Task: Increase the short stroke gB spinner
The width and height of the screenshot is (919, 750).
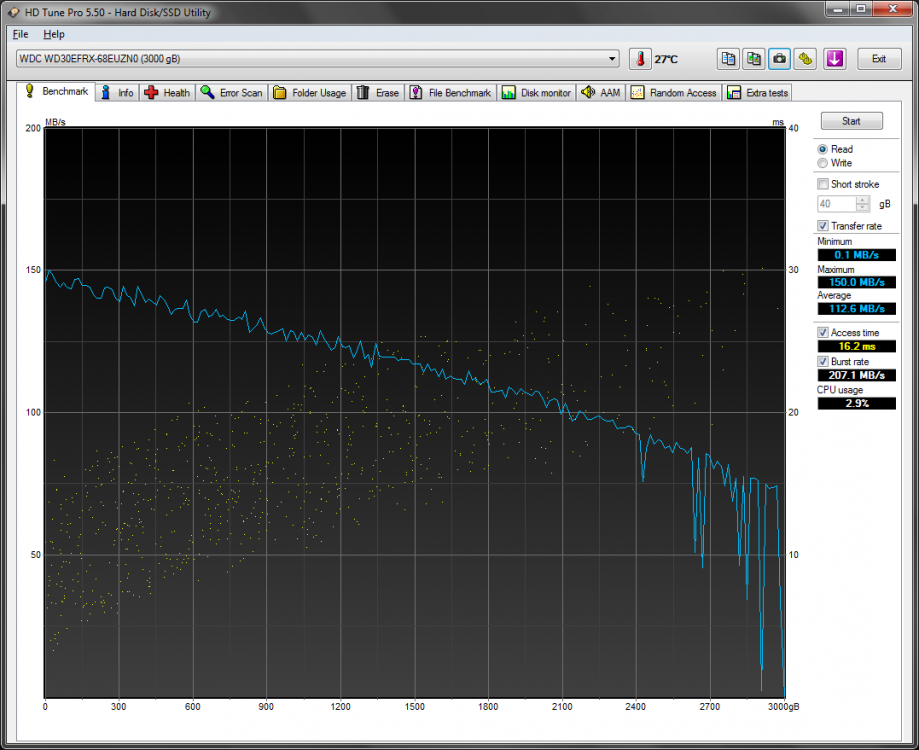Action: point(862,200)
